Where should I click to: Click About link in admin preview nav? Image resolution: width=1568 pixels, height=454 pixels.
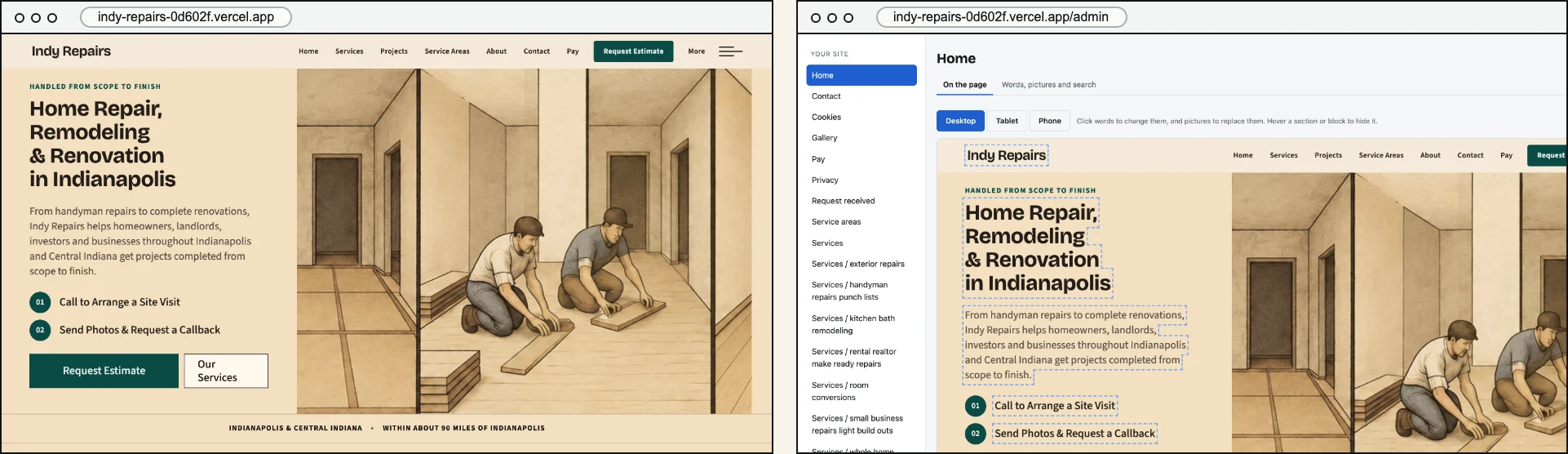pyautogui.click(x=1430, y=155)
